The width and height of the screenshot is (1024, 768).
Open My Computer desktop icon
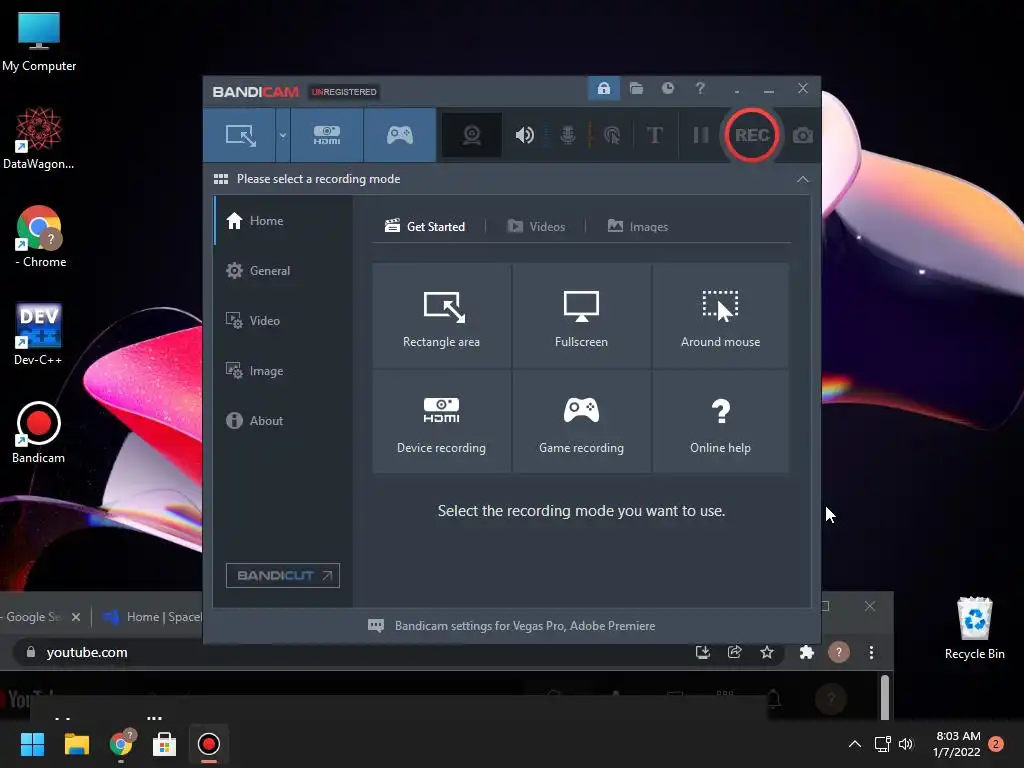click(x=39, y=40)
